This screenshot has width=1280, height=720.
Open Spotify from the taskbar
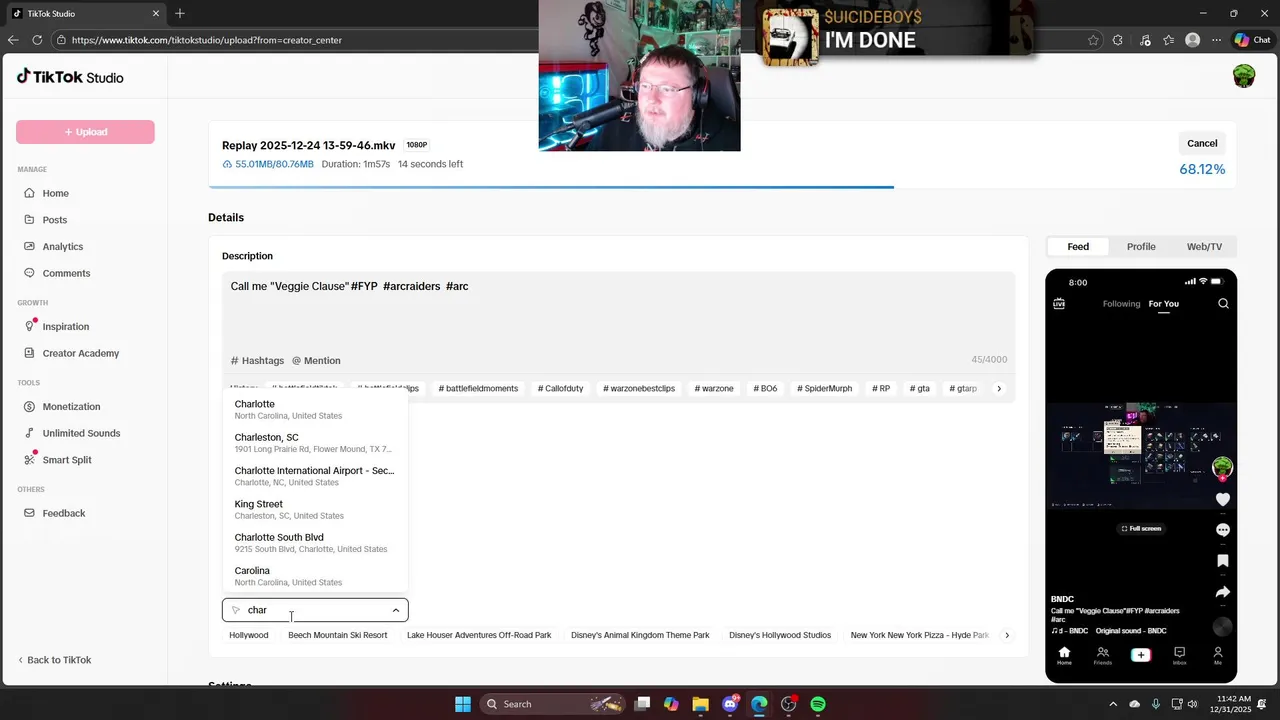tap(818, 704)
